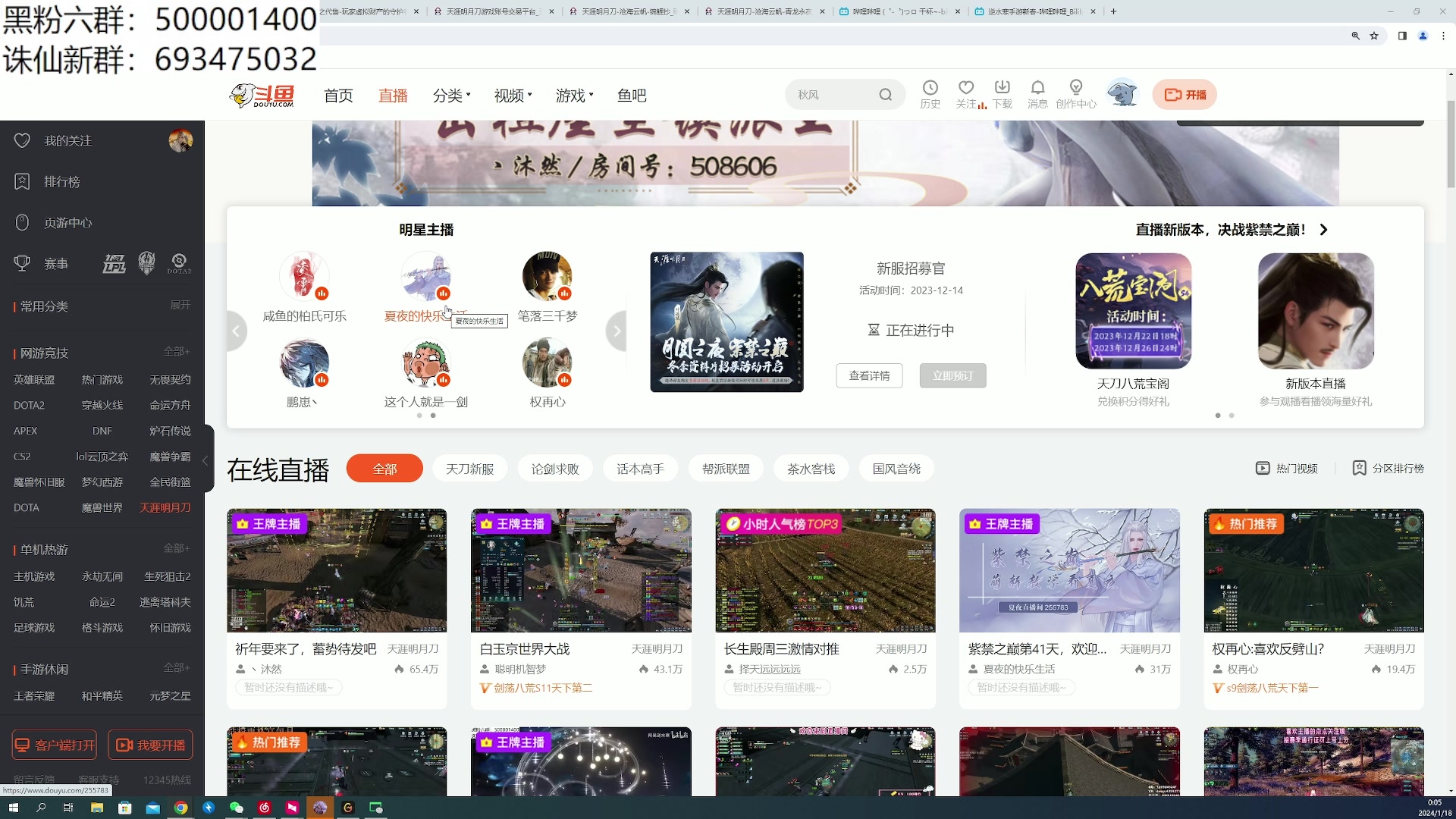Expand 常用分类 with the 展开 control
Screen dimensions: 1456x819
point(180,305)
